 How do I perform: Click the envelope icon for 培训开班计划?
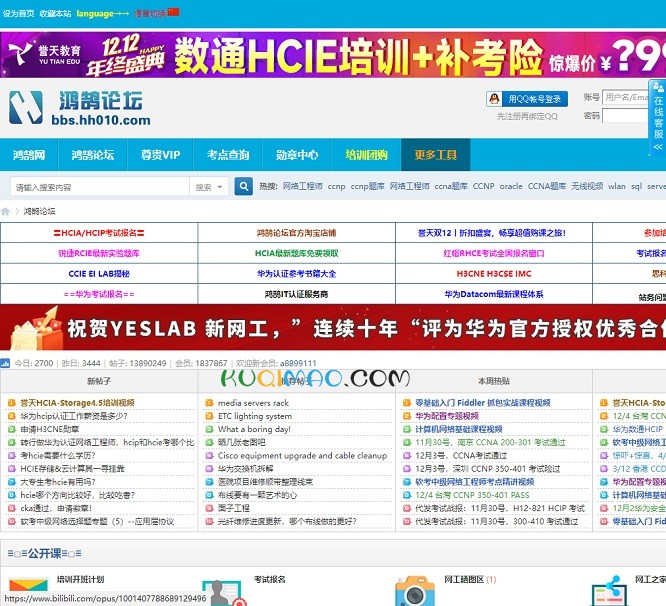29,586
